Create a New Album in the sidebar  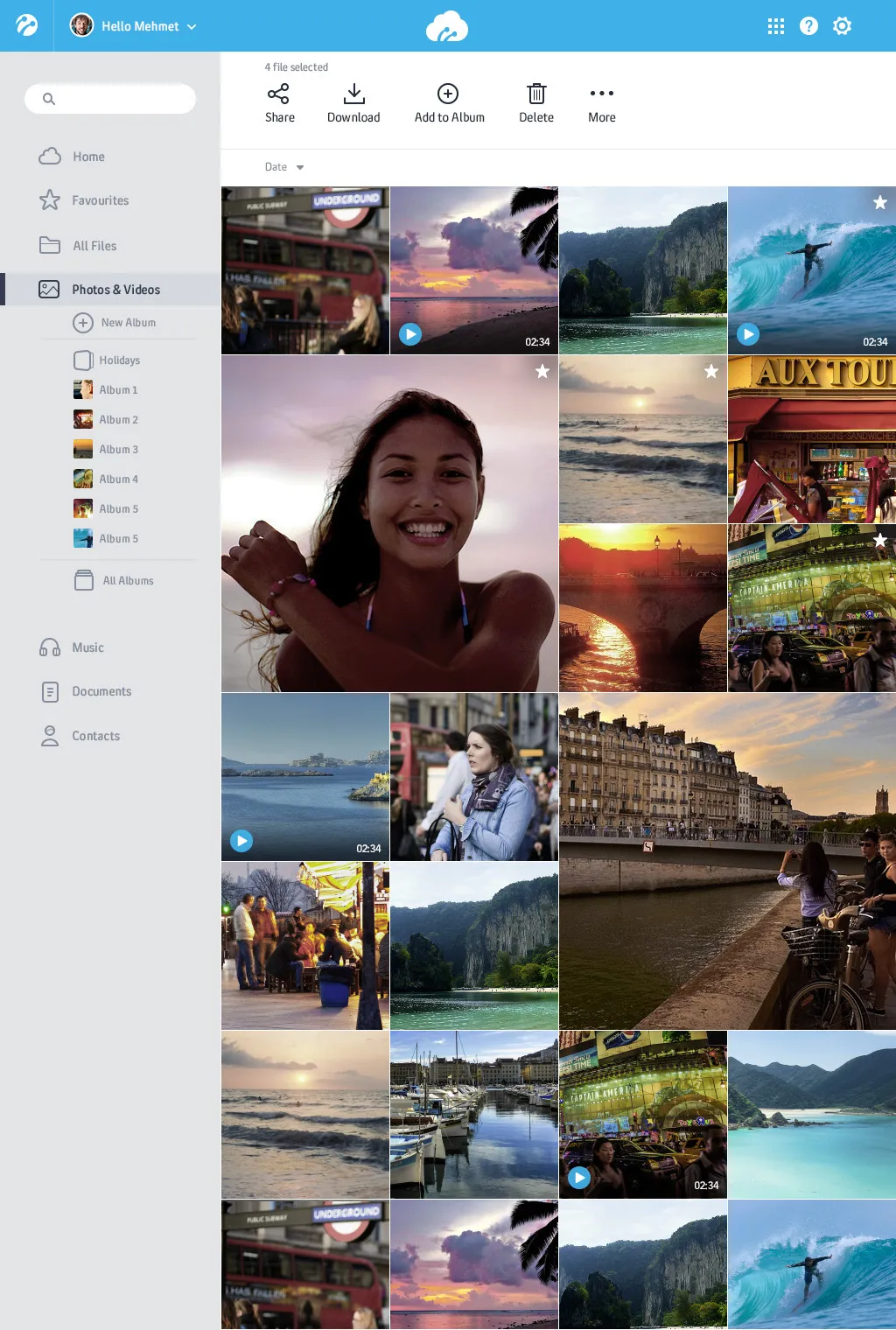tap(115, 323)
